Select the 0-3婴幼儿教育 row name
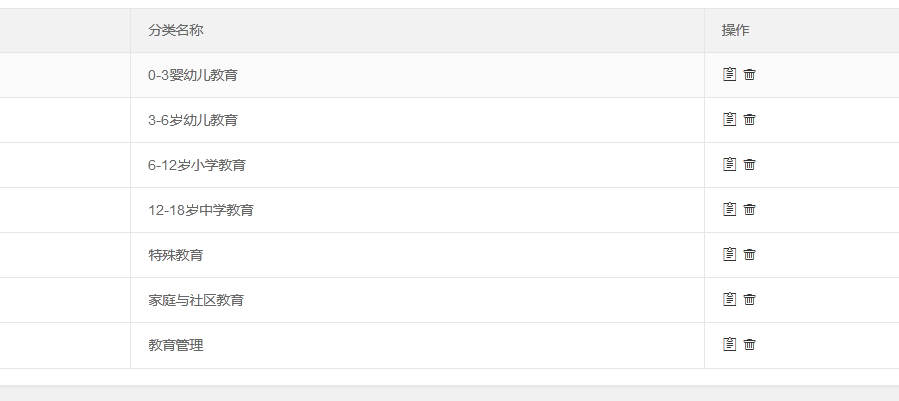Image resolution: width=899 pixels, height=401 pixels. pos(193,75)
